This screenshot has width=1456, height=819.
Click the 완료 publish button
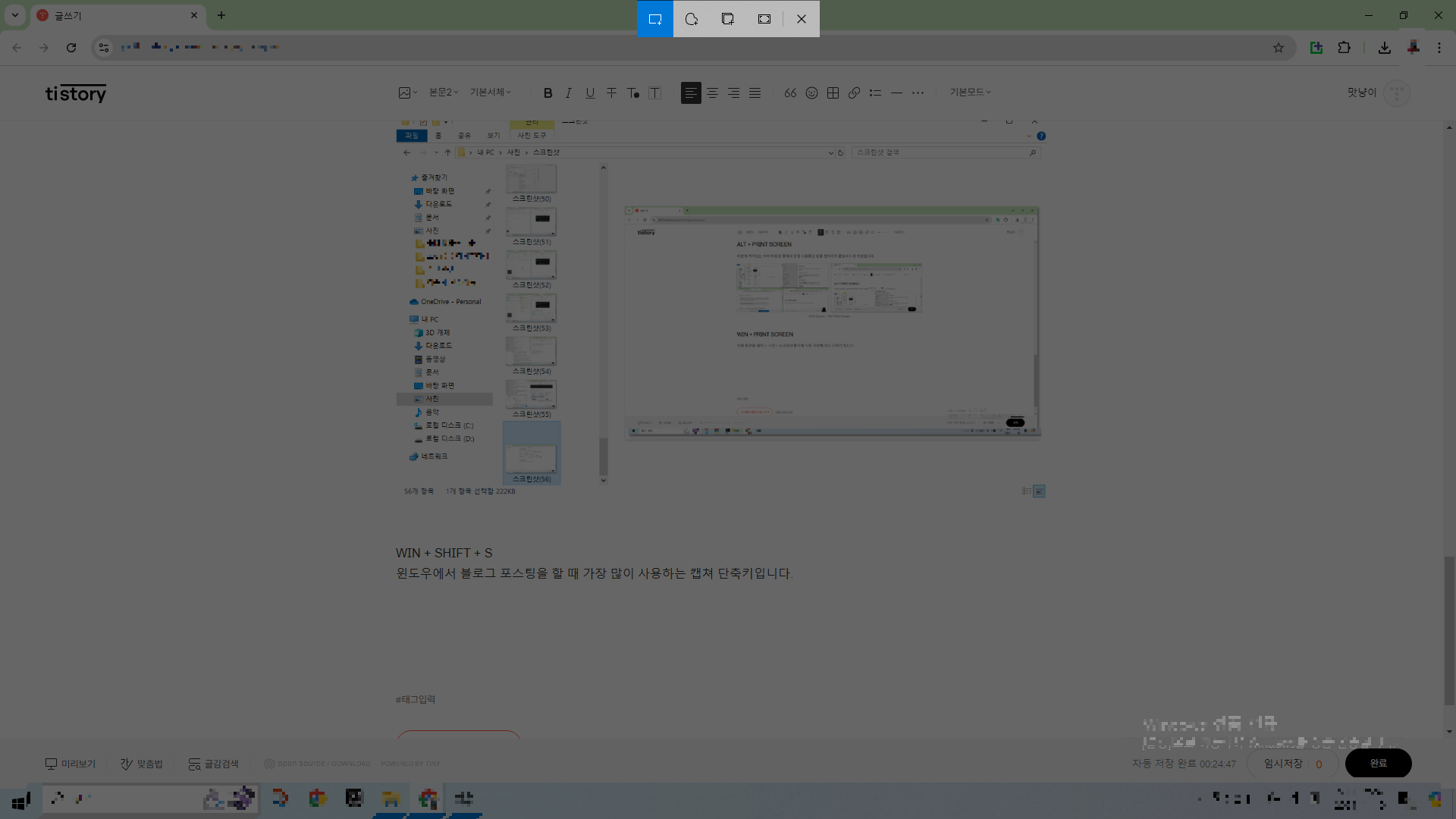1378,763
